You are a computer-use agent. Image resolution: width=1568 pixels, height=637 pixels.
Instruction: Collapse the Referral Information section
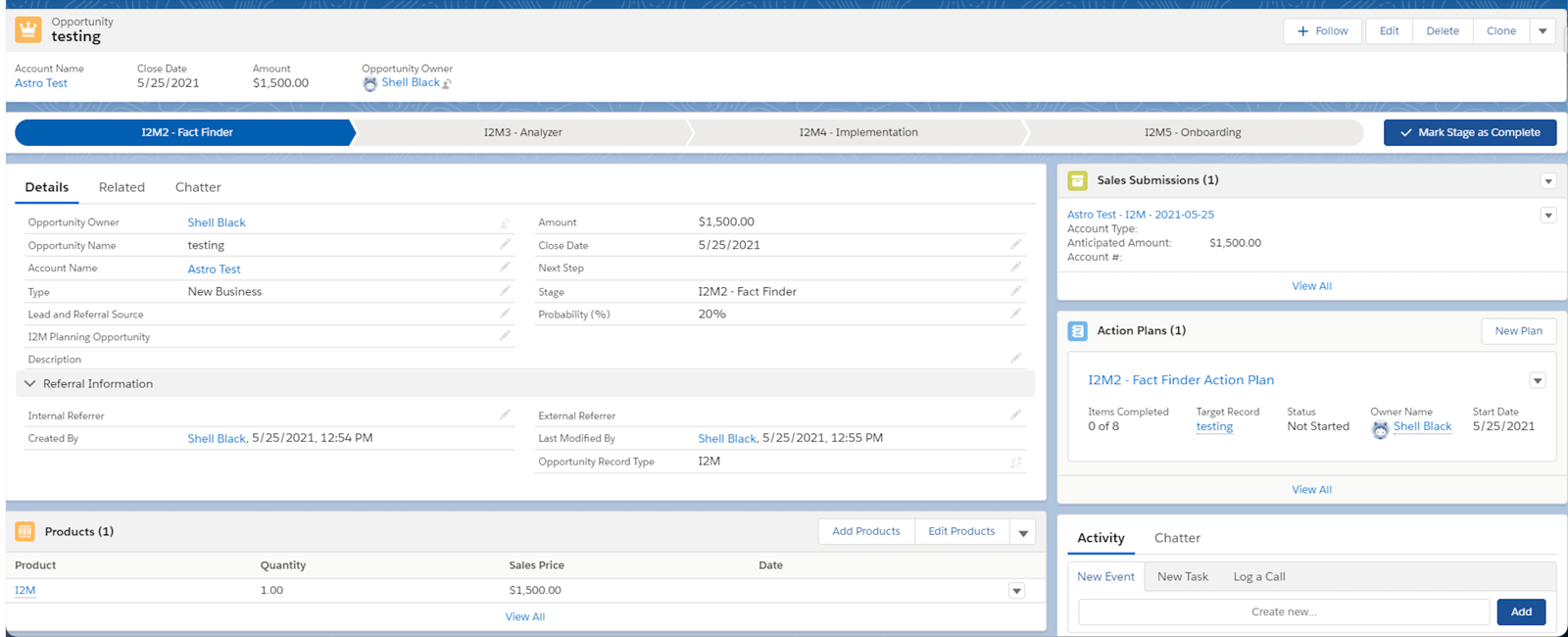pyautogui.click(x=30, y=384)
